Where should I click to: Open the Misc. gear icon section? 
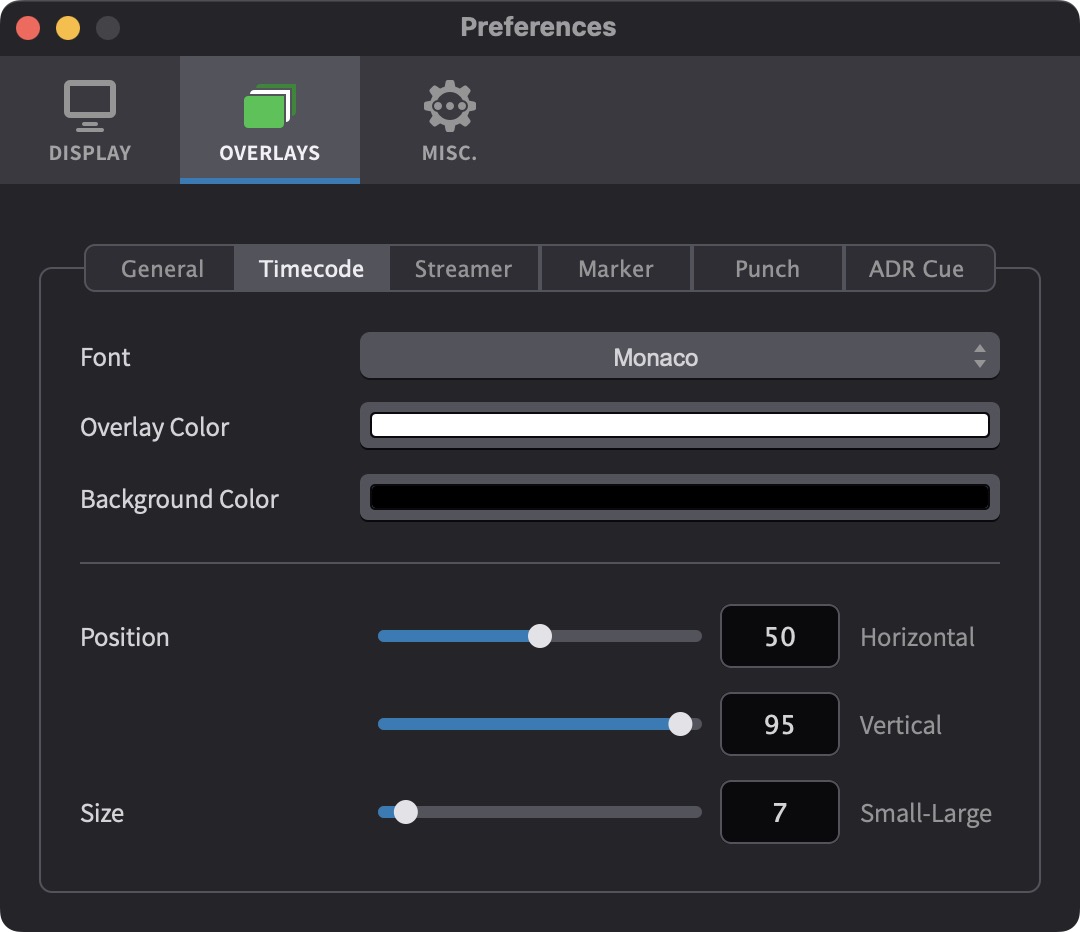450,106
